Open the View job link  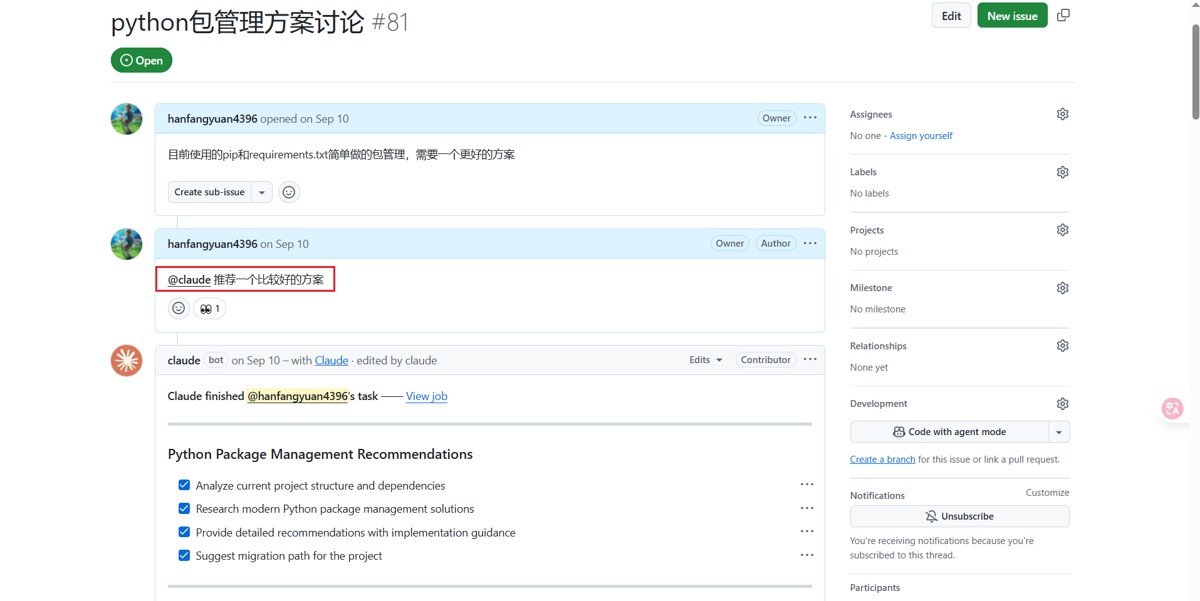[x=427, y=396]
